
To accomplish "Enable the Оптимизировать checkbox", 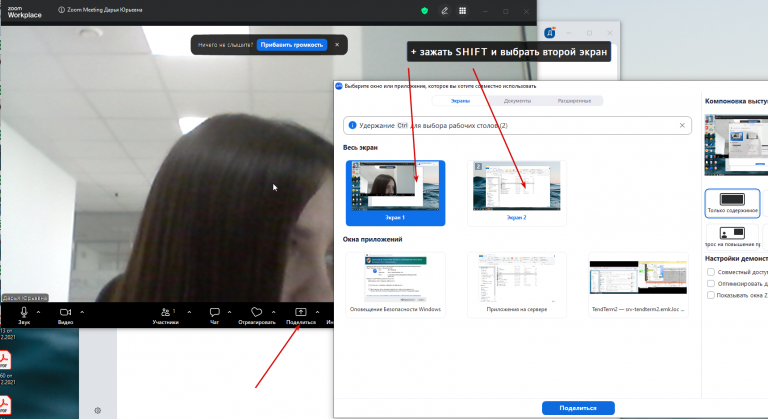I will [x=711, y=283].
